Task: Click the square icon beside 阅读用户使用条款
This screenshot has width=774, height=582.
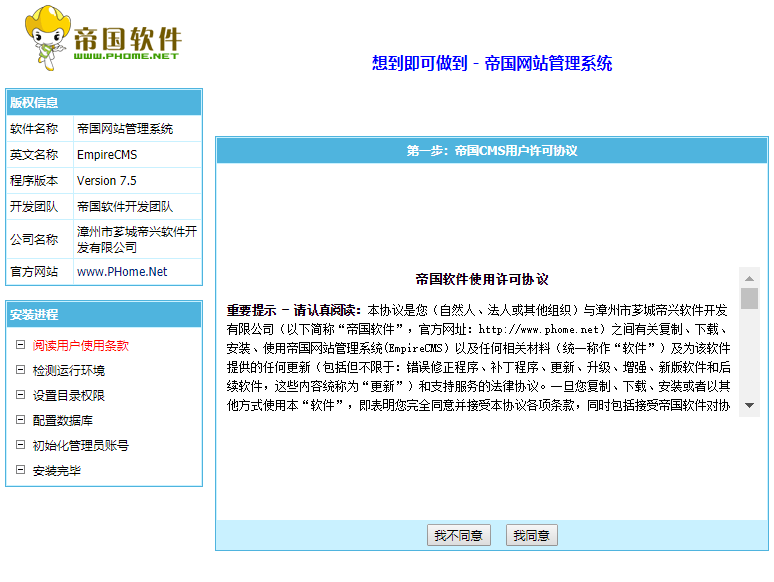Action: 20,345
